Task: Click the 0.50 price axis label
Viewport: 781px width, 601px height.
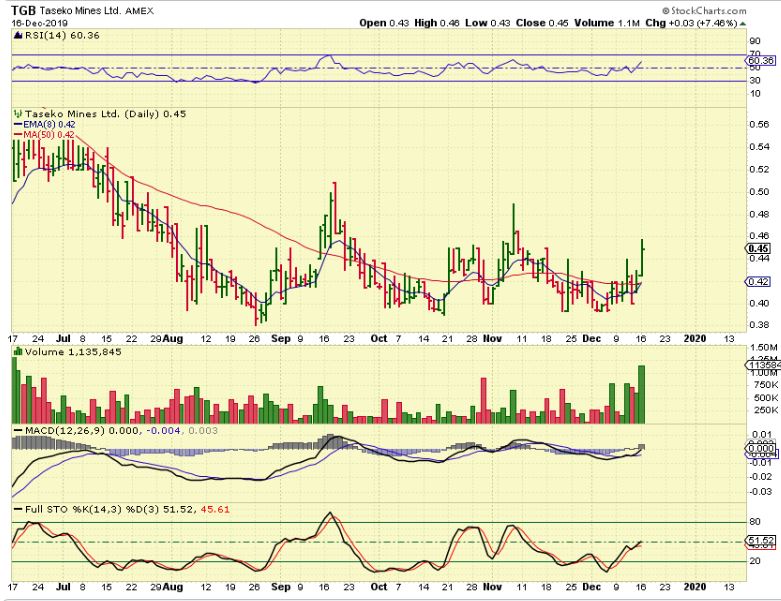Action: click(759, 192)
